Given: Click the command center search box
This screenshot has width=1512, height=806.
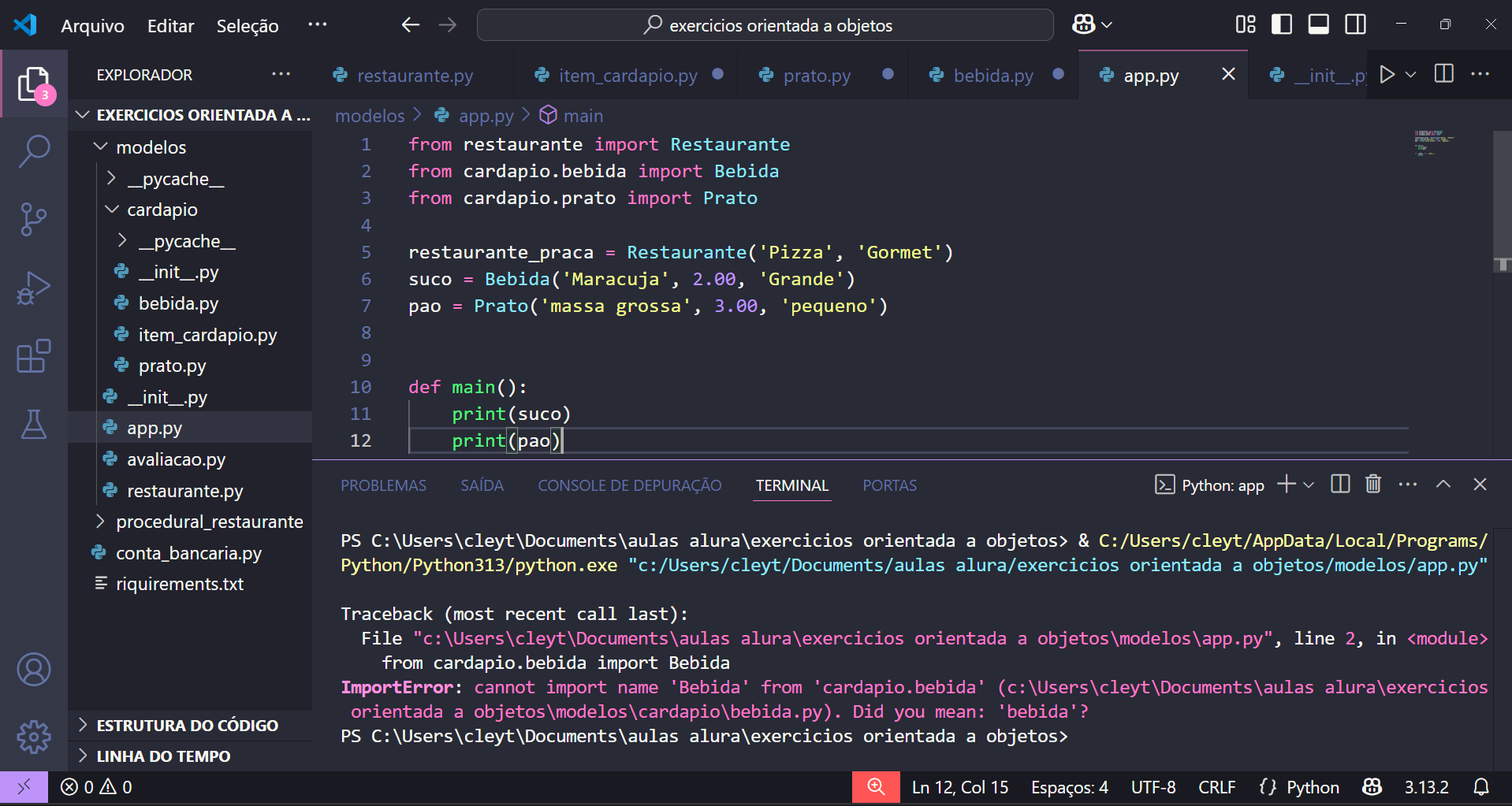Looking at the screenshot, I should pyautogui.click(x=765, y=25).
